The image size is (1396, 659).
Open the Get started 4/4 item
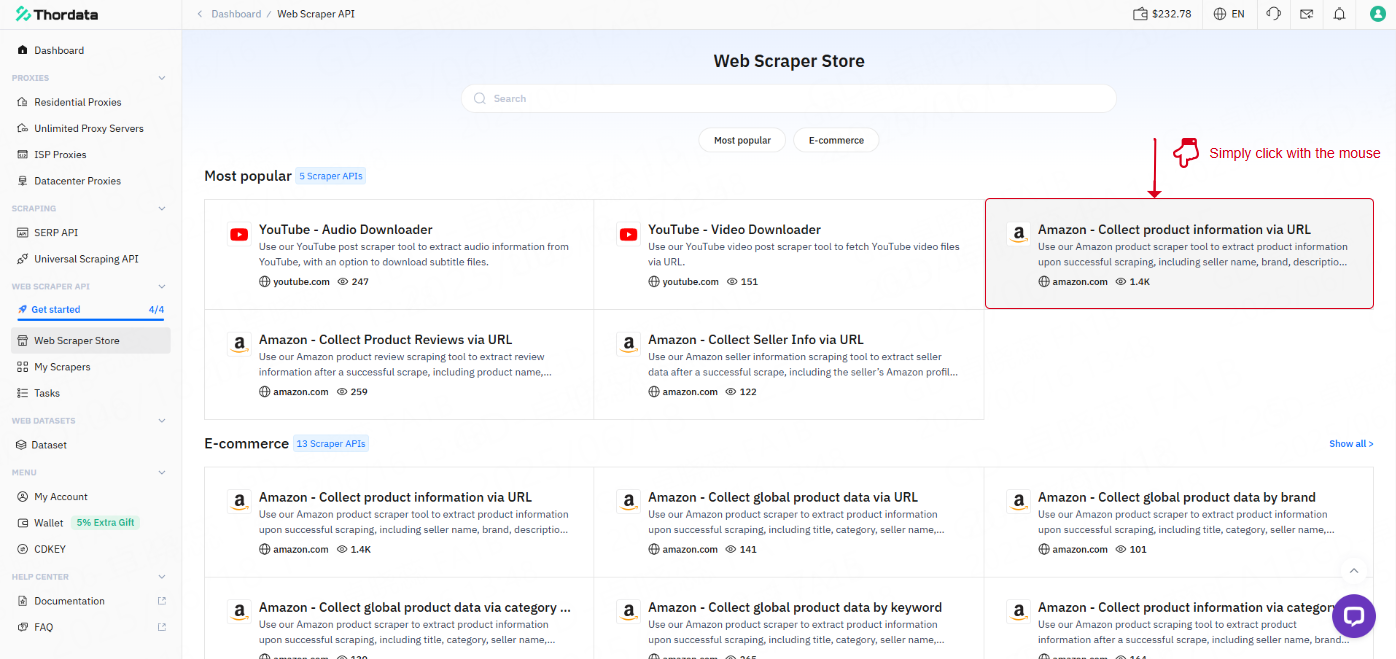point(91,310)
